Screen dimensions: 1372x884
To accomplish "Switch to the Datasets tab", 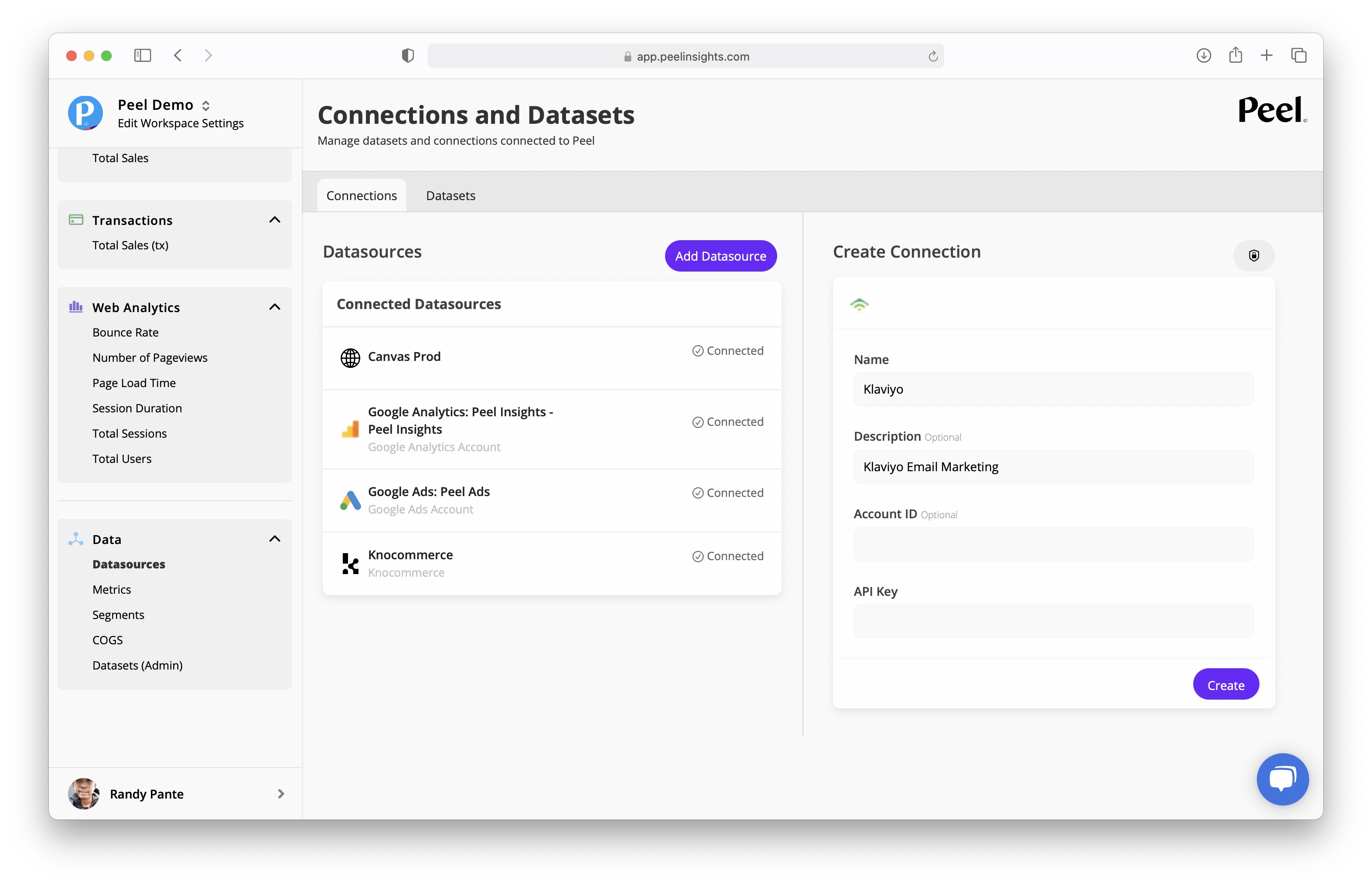I will (450, 196).
